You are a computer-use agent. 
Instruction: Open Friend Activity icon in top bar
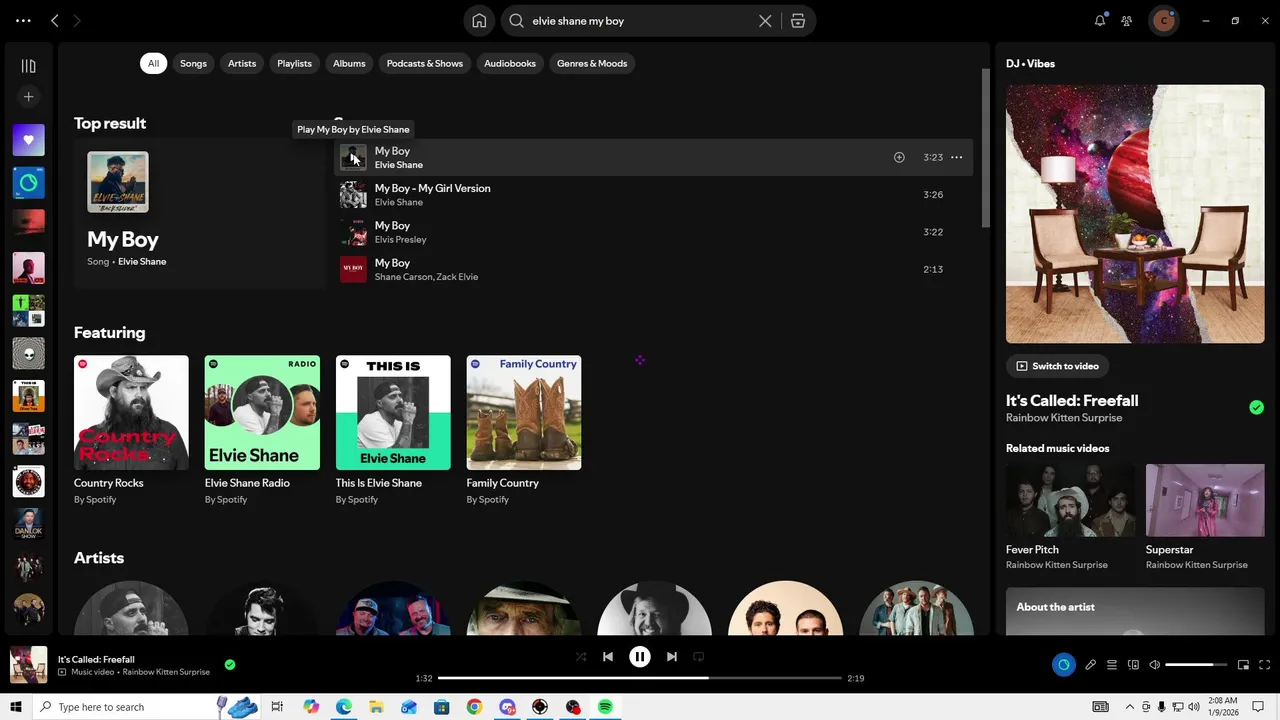pyautogui.click(x=1127, y=20)
